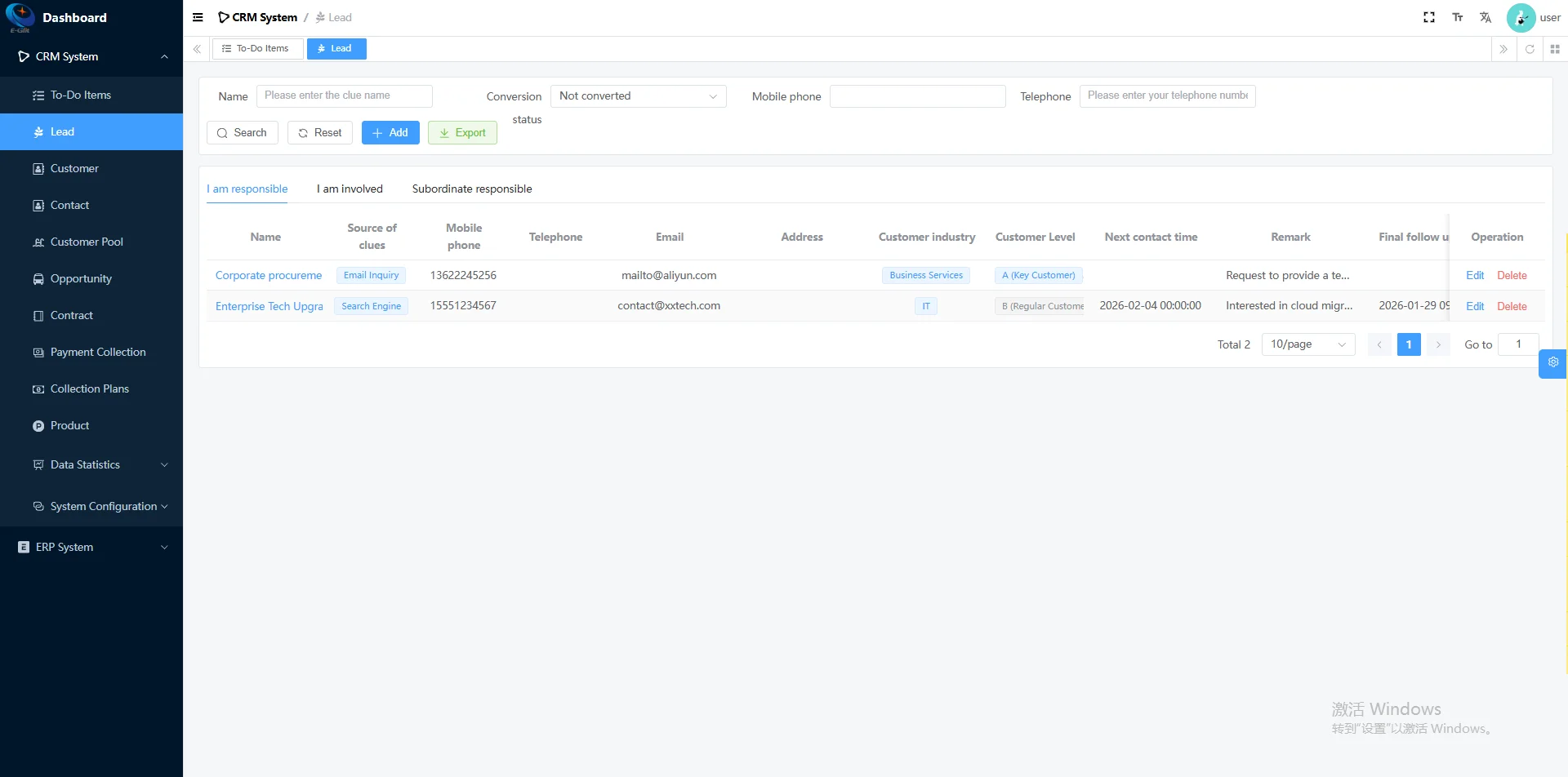The width and height of the screenshot is (1568, 777).
Task: Select page 1 in pagination
Action: point(1409,344)
